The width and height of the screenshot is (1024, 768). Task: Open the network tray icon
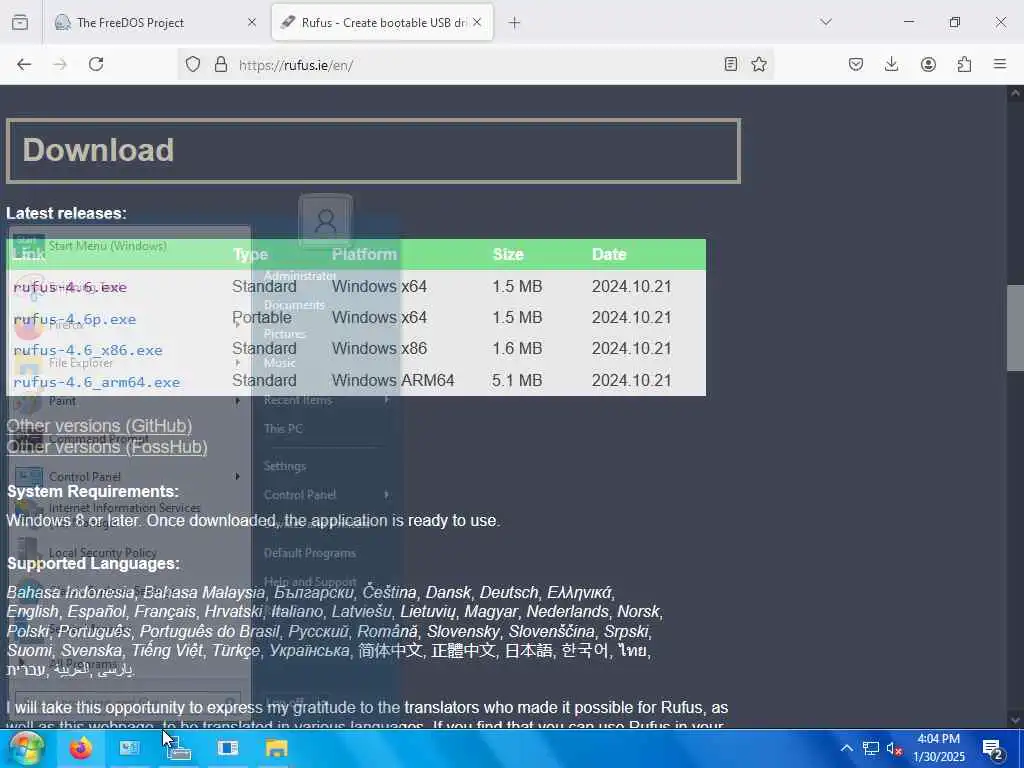[871, 748]
